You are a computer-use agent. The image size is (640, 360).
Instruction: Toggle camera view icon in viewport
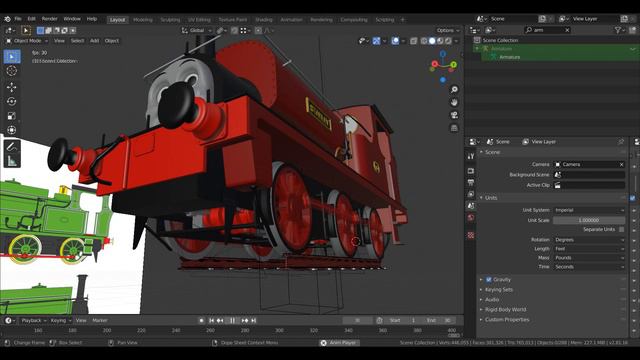[454, 116]
